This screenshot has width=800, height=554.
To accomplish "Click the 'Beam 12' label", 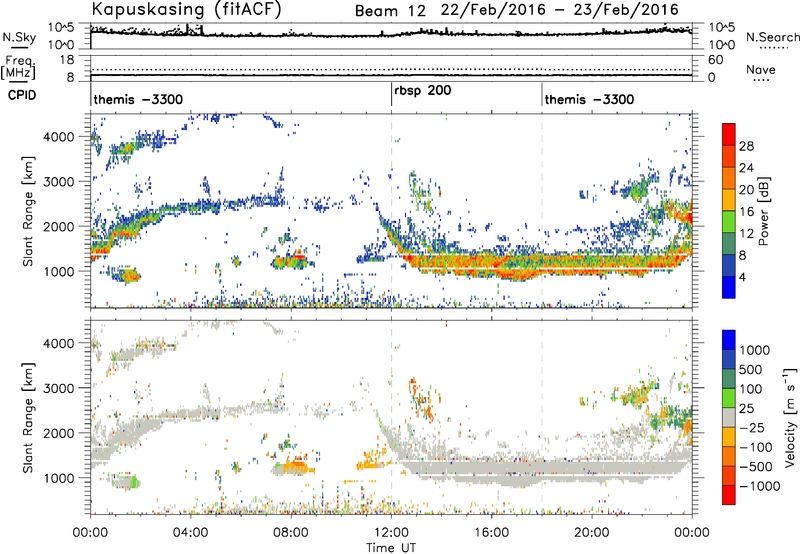I will [x=390, y=11].
